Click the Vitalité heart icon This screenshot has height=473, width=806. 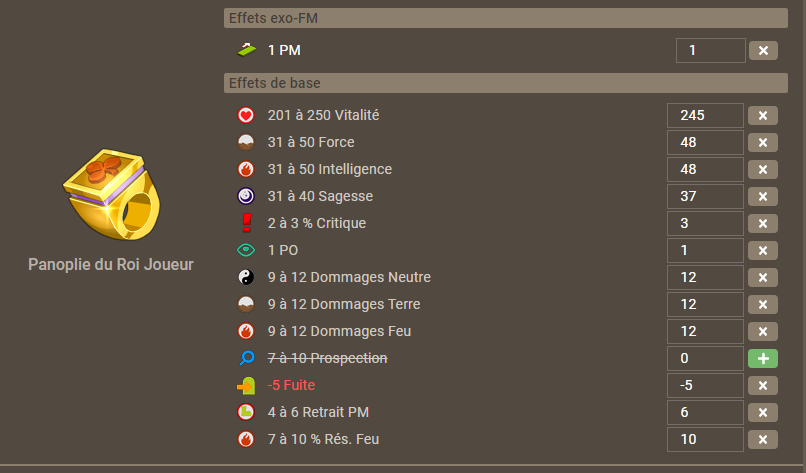pyautogui.click(x=246, y=115)
